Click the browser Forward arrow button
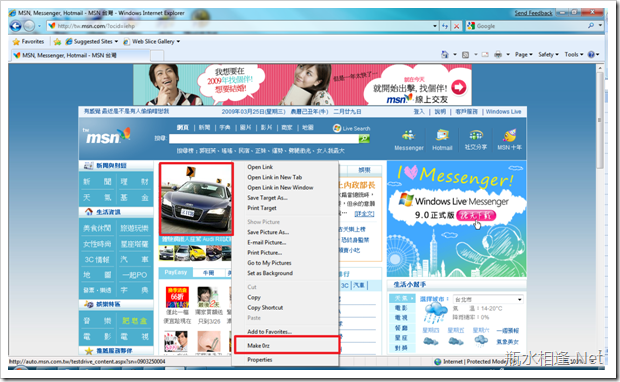620x382 pixels. [x=29, y=26]
